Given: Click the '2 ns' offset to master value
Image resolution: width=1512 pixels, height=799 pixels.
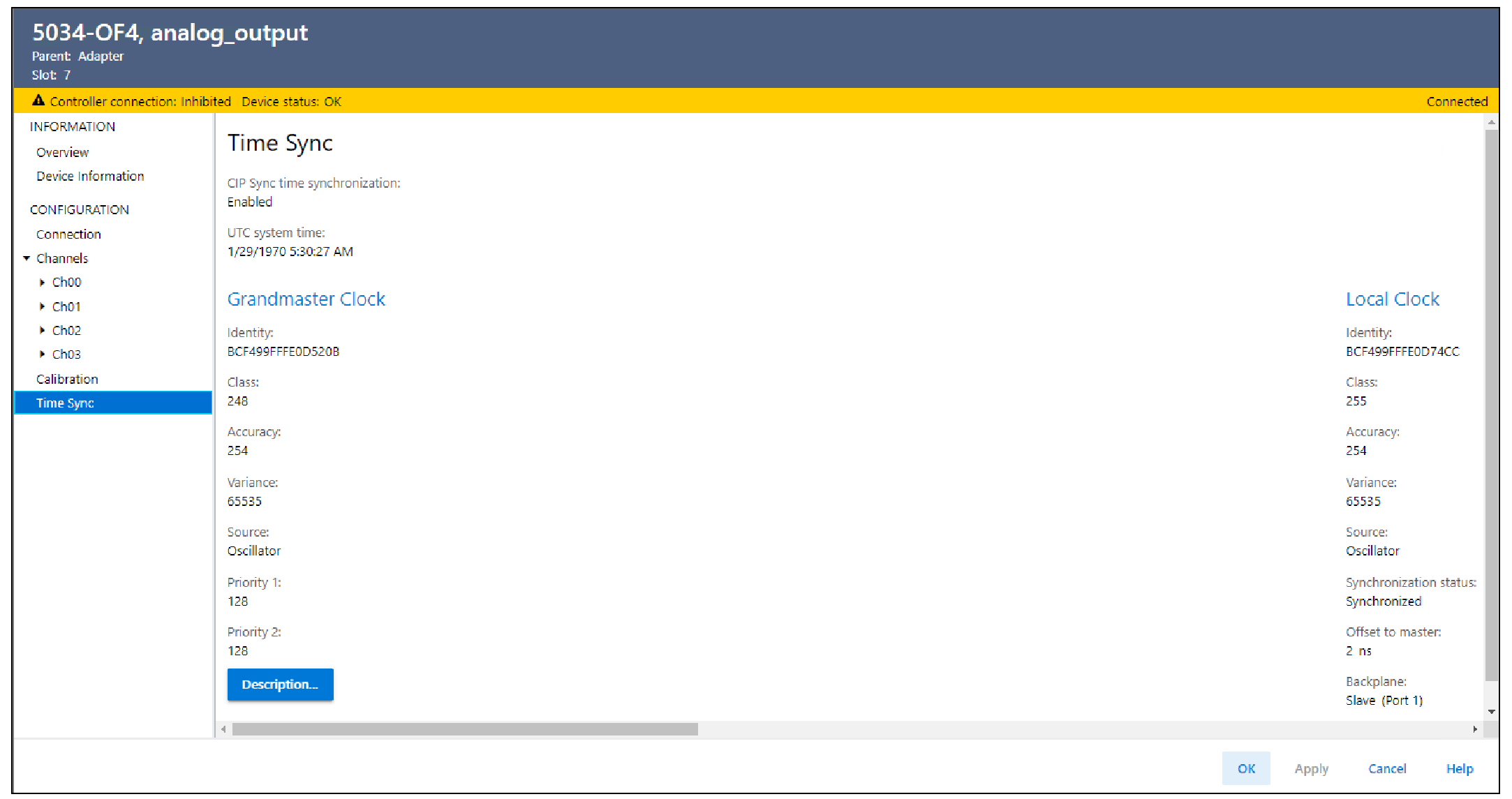Looking at the screenshot, I should coord(1358,651).
